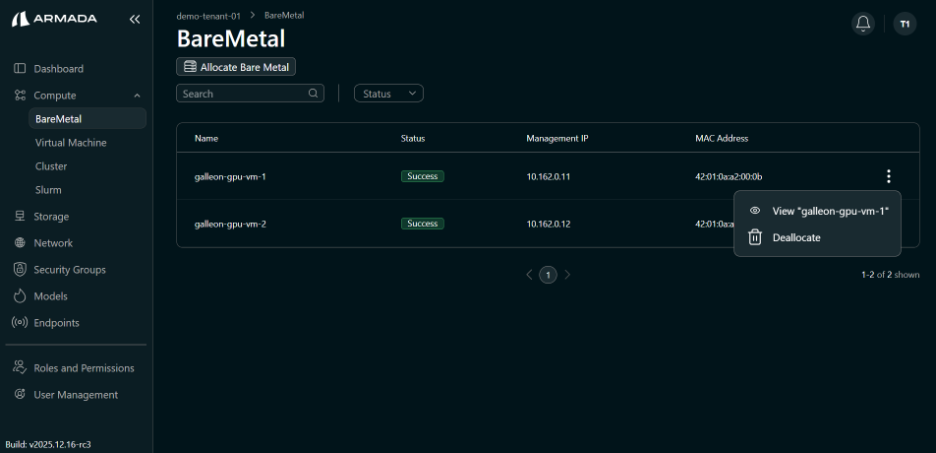Go to Dashboard in sidebar

pos(58,69)
